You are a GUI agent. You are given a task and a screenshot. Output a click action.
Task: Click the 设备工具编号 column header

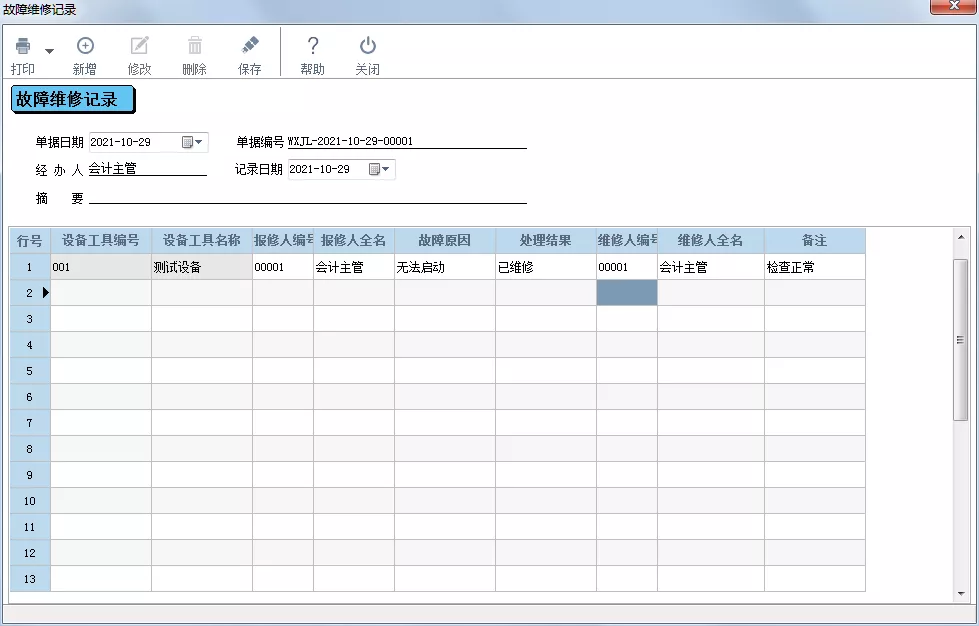coord(101,241)
